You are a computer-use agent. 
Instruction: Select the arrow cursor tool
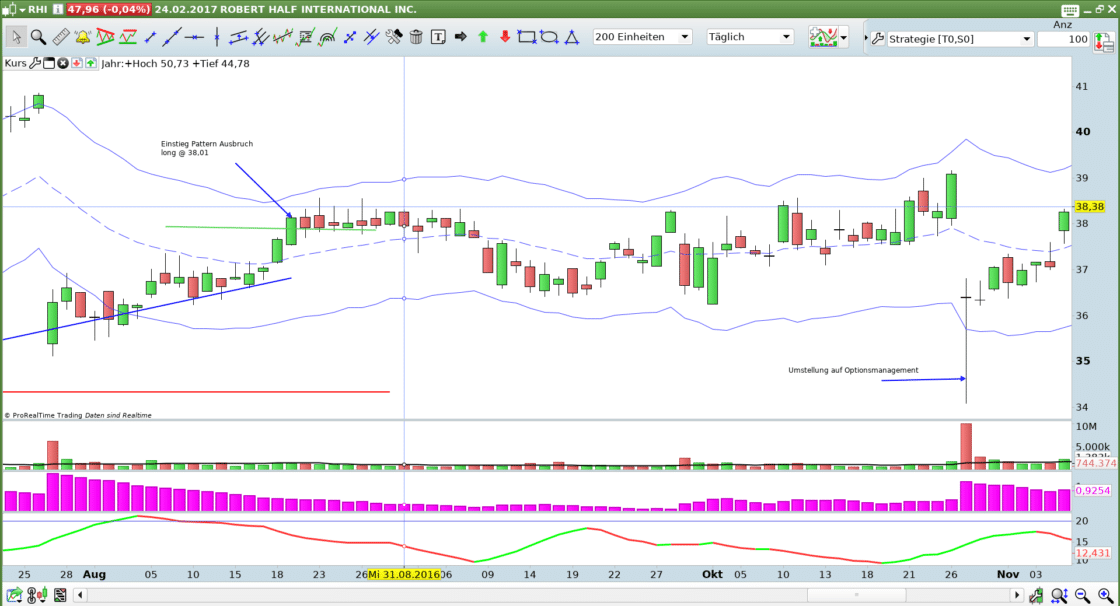pos(16,37)
